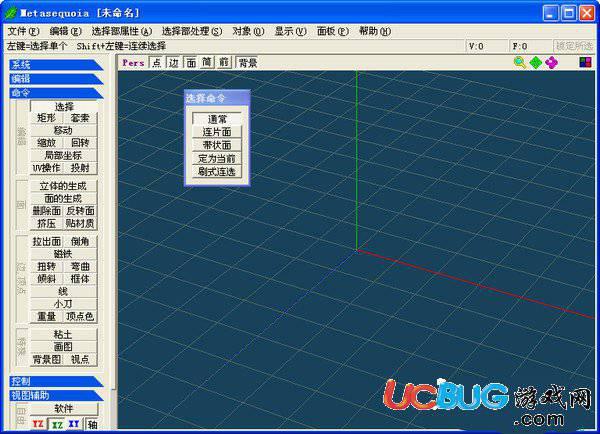Expand the 编辑 (Edit) panel header

pyautogui.click(x=56, y=79)
